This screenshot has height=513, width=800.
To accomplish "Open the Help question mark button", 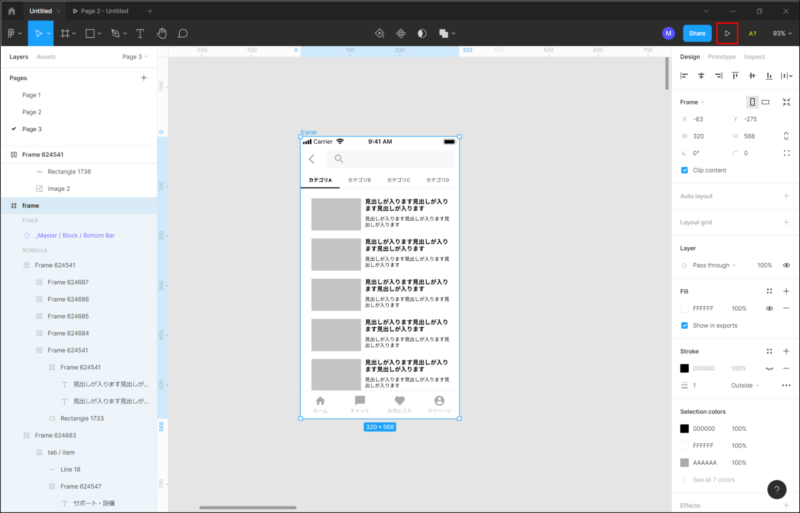I will [777, 489].
